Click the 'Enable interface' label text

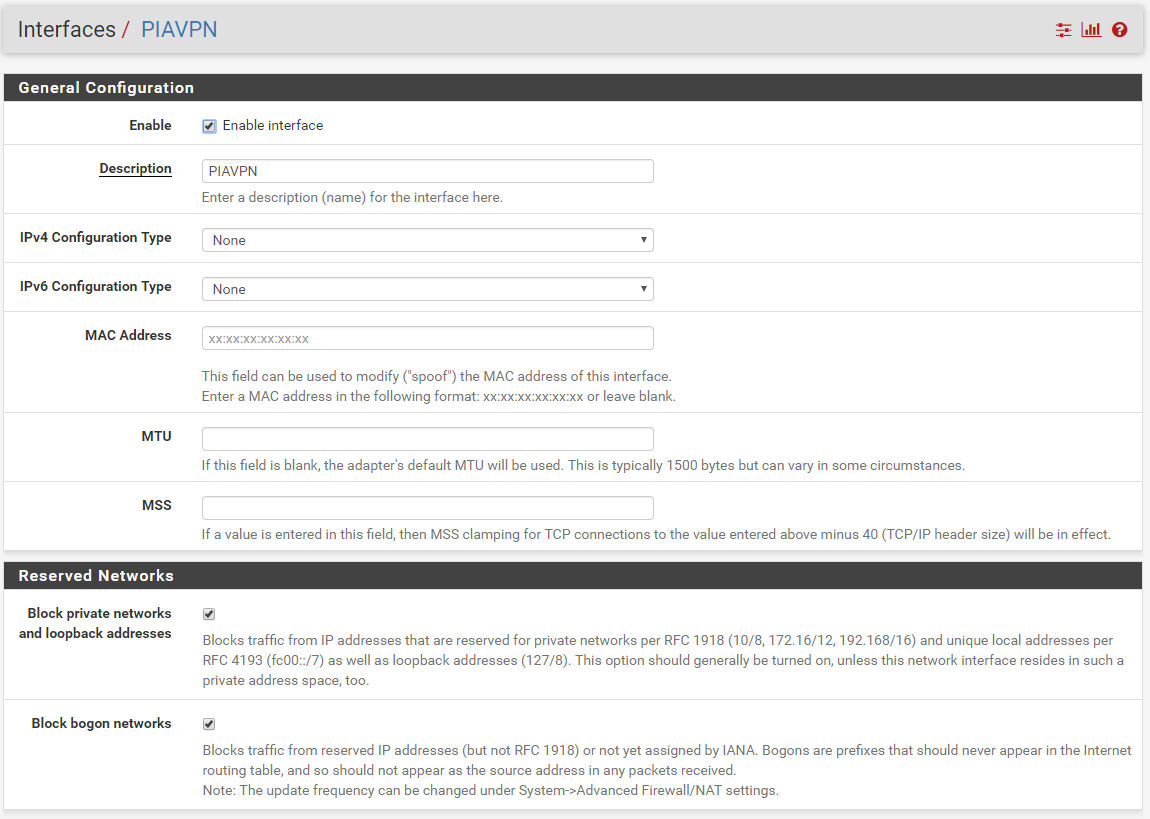[x=273, y=125]
